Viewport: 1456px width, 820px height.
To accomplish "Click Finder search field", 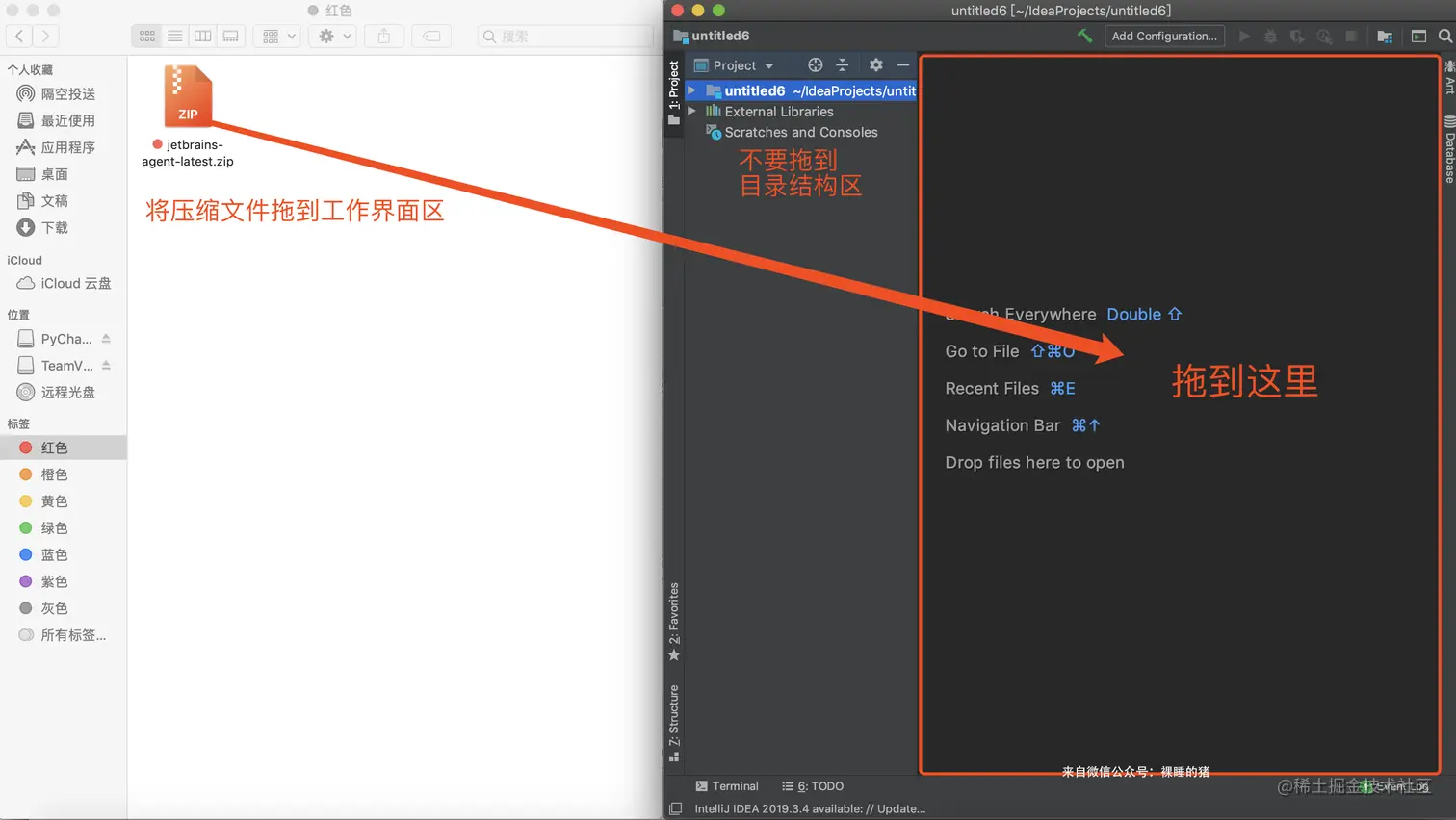I will 566,36.
